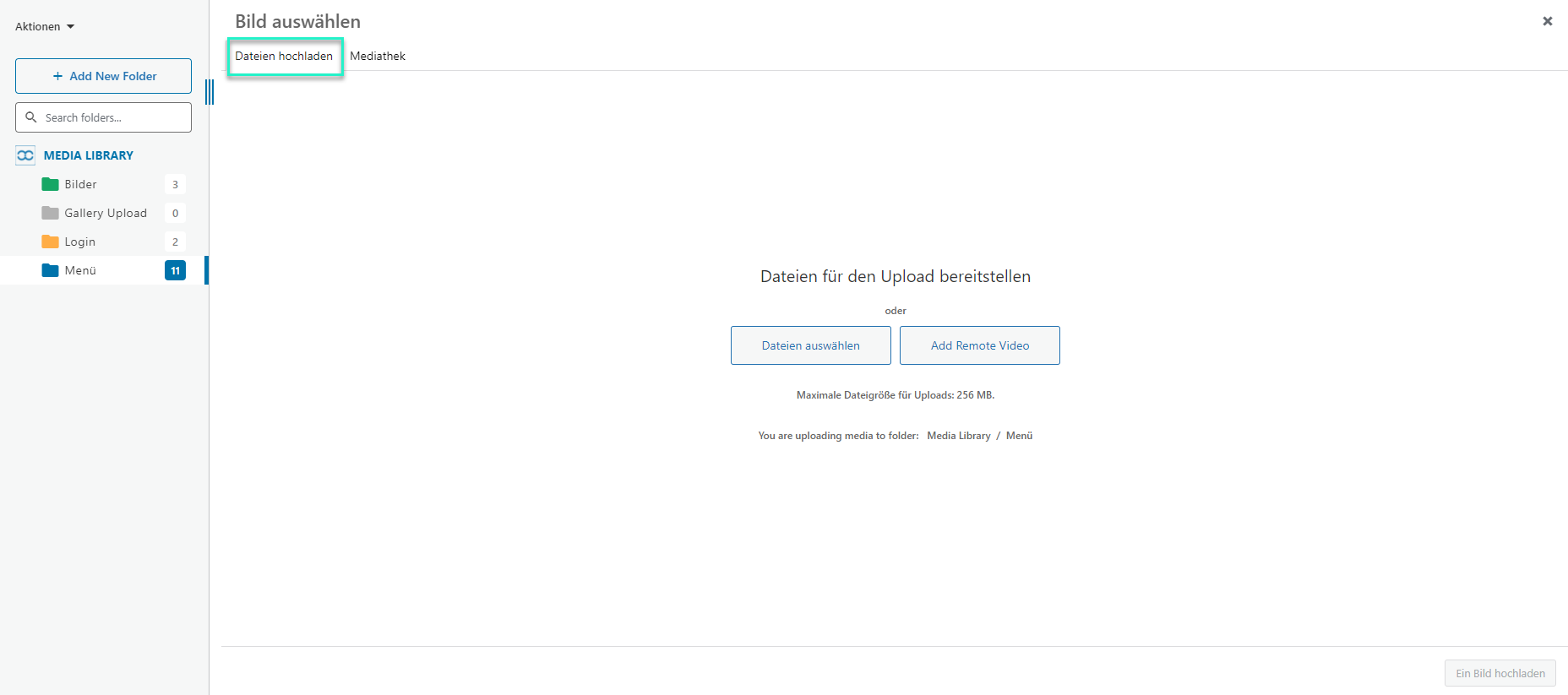Click the sidebar resize handle
1568x695 pixels.
(210, 91)
